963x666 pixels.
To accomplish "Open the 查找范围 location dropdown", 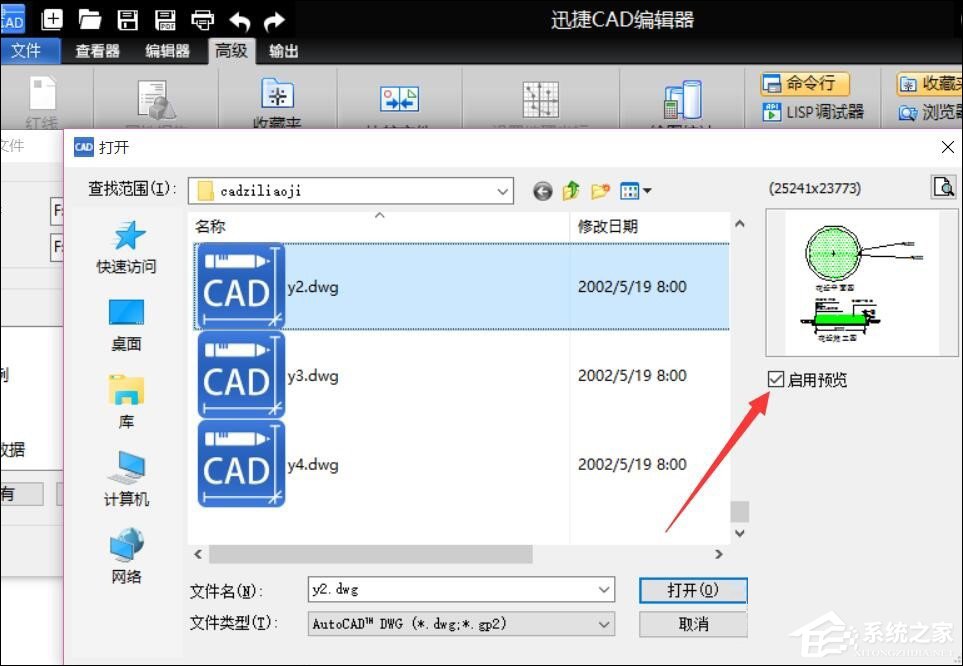I will 502,190.
